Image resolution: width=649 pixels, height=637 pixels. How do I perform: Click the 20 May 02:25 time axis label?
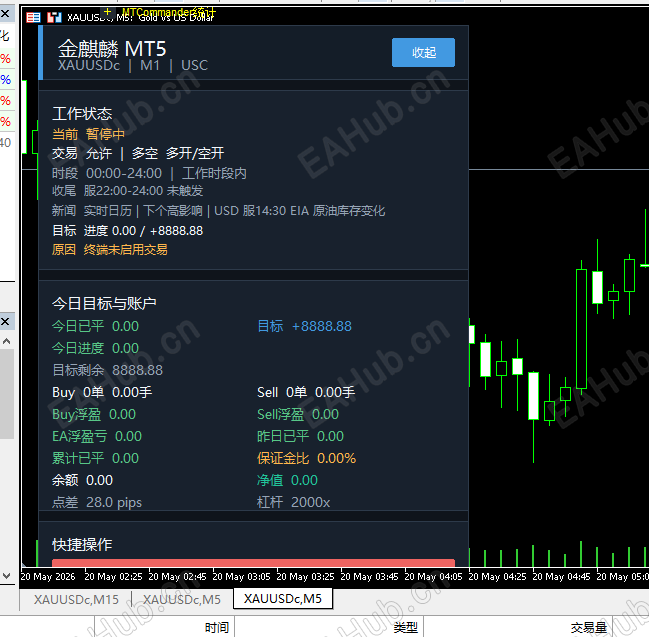(113, 577)
